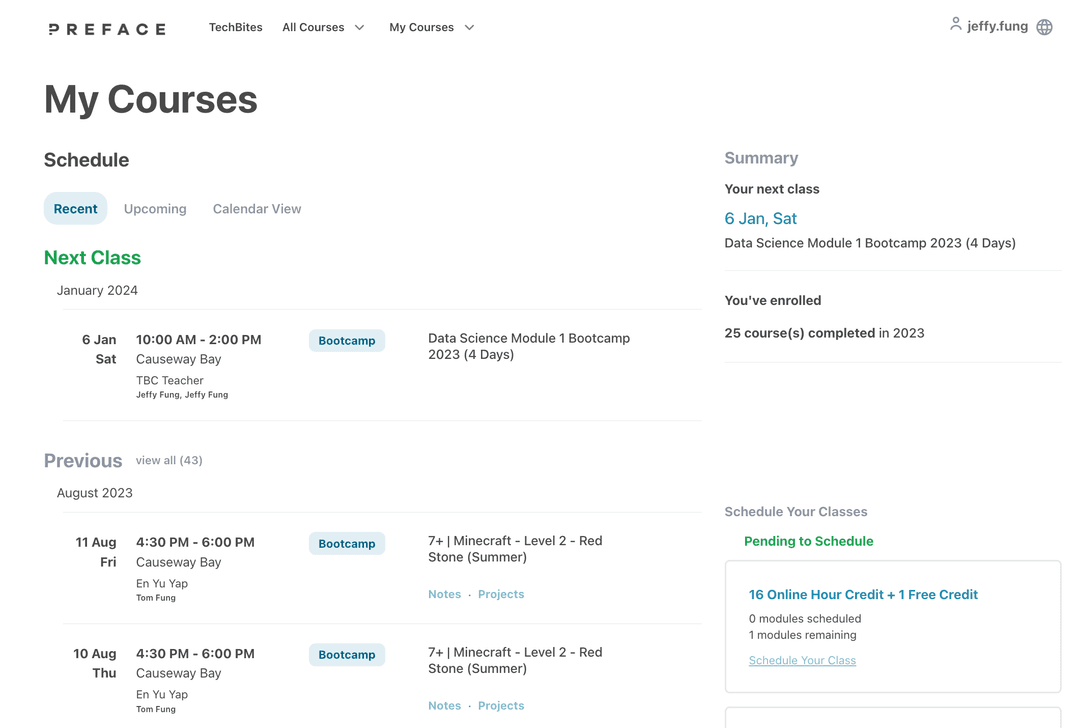The height and width of the screenshot is (728, 1080).
Task: Open Data Science Module 1 Bootcamp entry
Action: (x=529, y=346)
